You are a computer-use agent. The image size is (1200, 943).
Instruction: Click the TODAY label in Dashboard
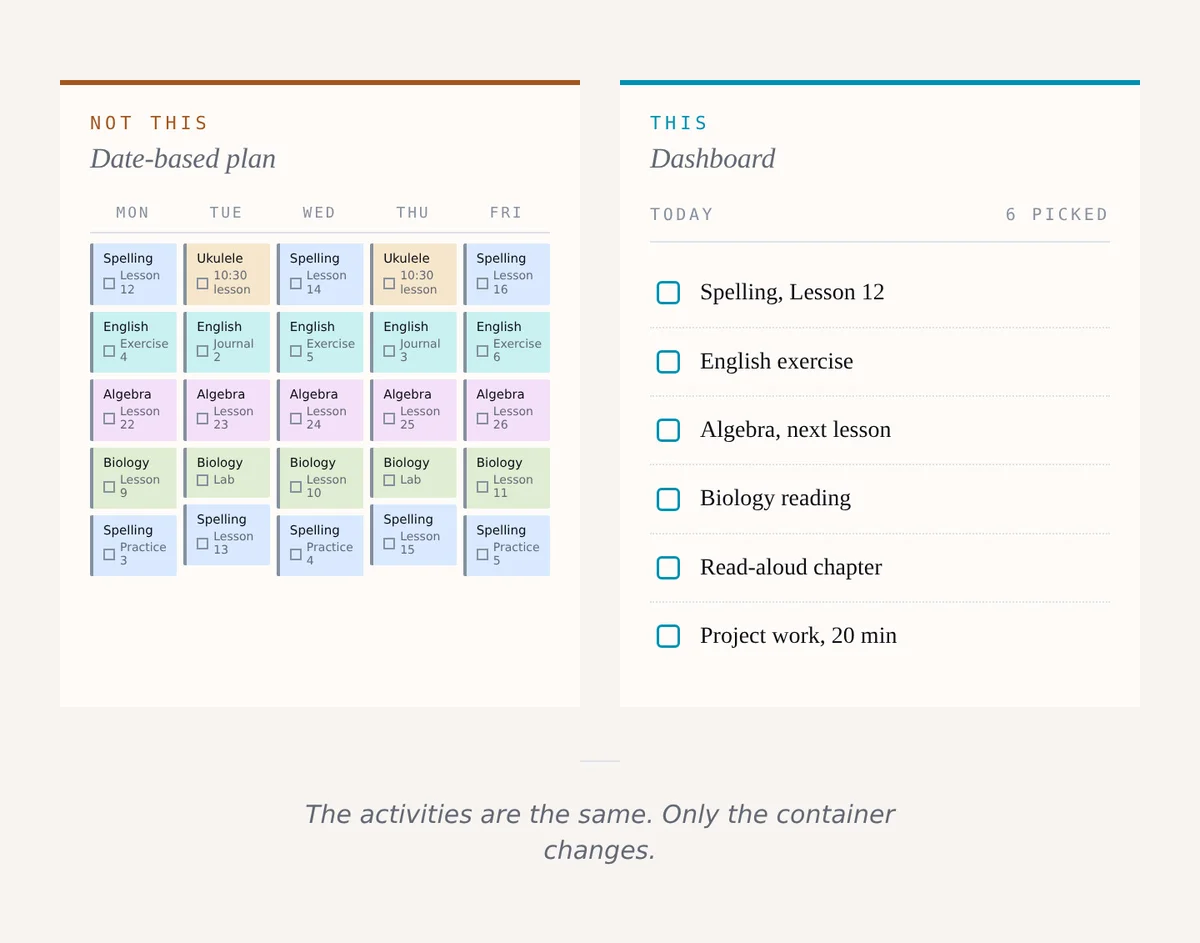(x=682, y=215)
